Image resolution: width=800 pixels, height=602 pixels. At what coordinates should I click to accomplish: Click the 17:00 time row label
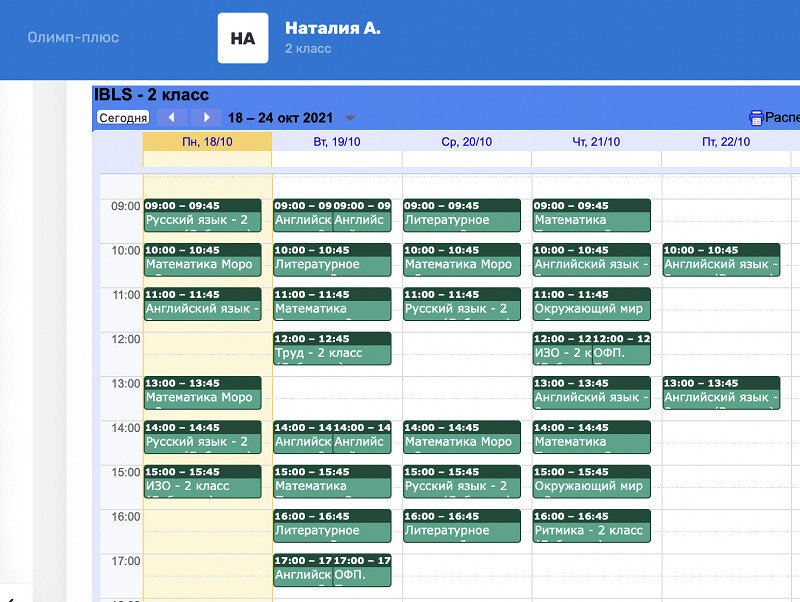point(126,561)
